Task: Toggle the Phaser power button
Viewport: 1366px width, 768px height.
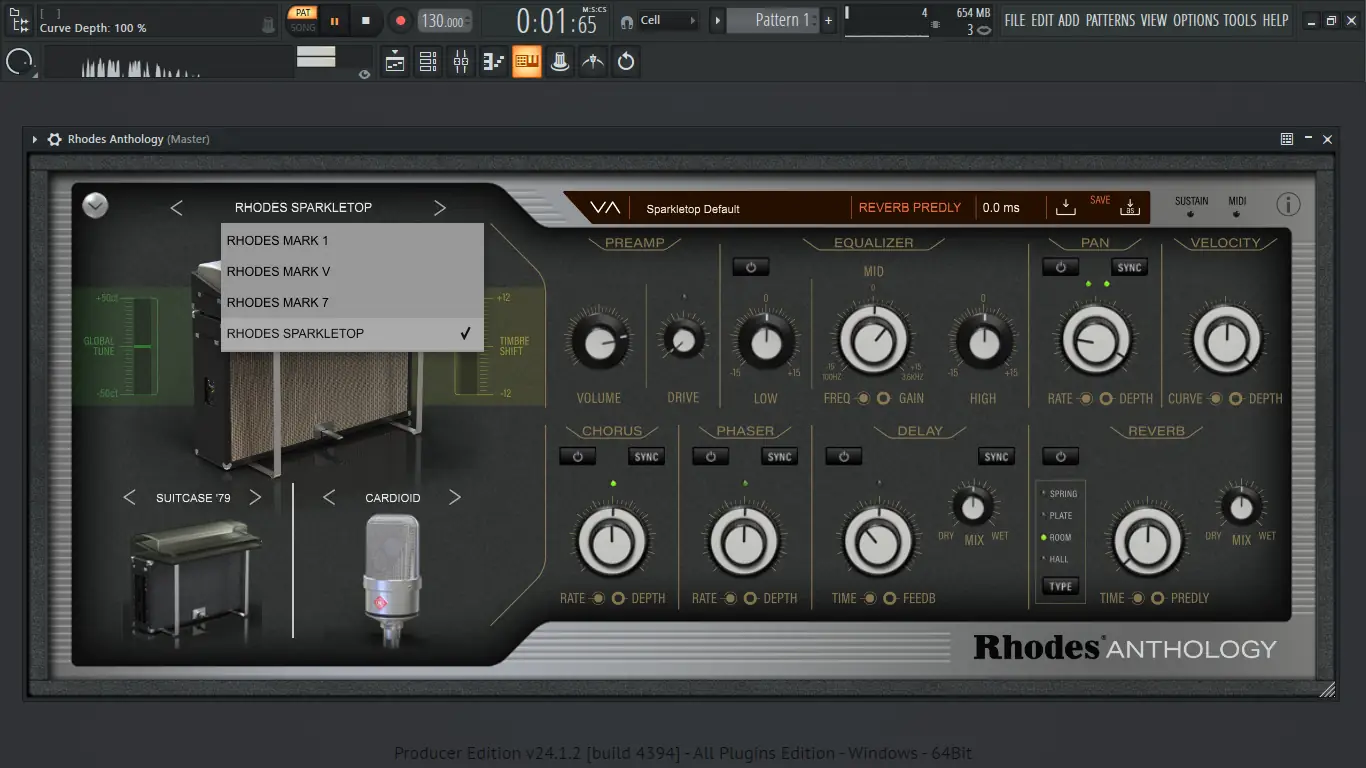Action: coord(711,456)
